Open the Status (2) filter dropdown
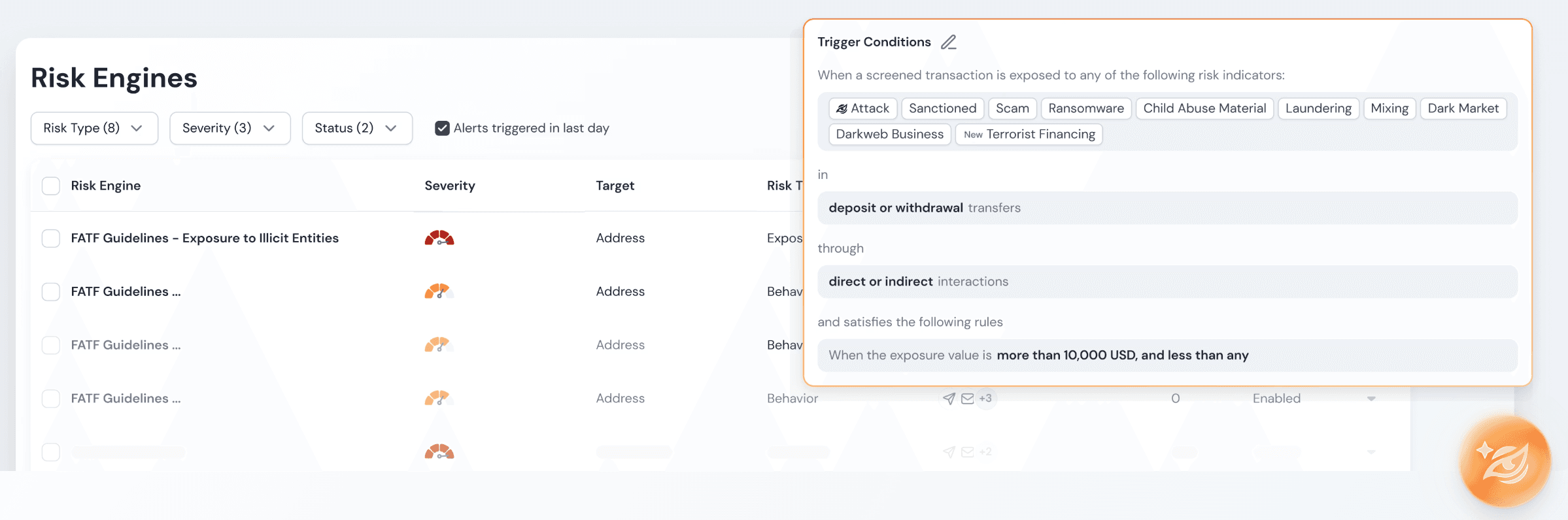This screenshot has height=520, width=1568. 357,128
